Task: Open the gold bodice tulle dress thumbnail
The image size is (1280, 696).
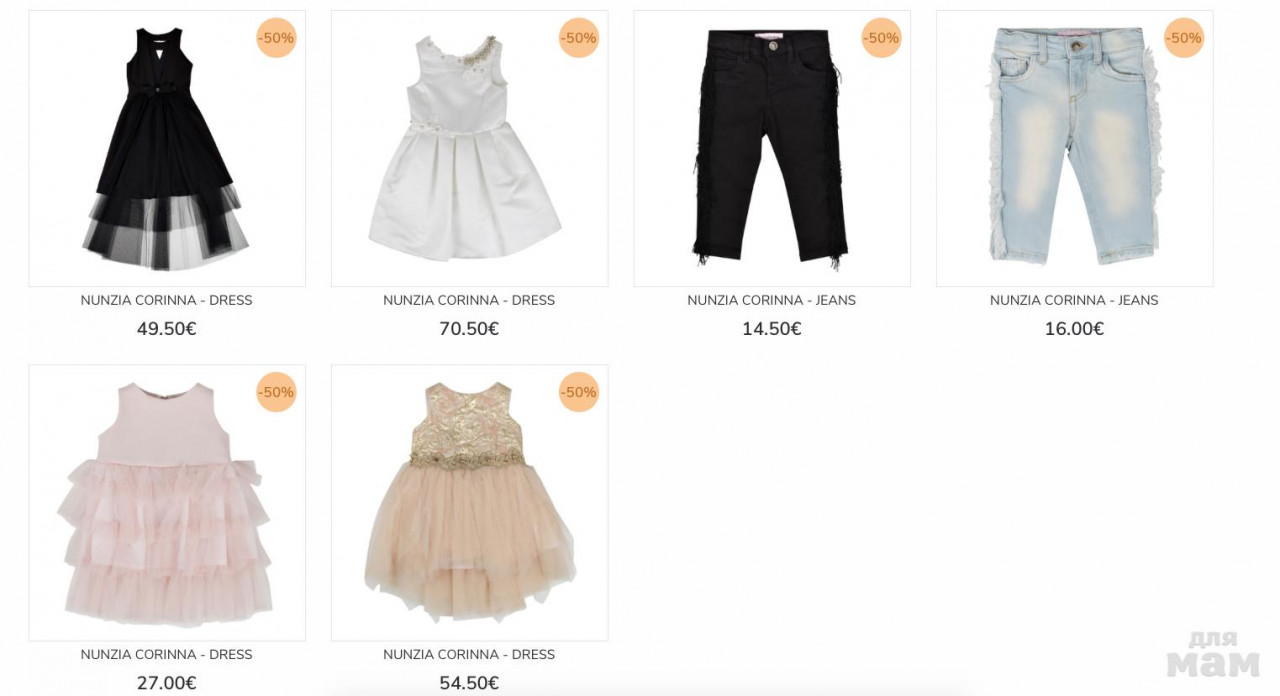Action: [469, 502]
